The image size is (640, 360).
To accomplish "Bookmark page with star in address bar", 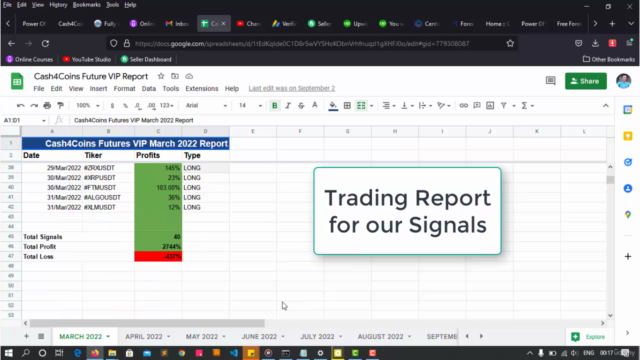I will (510, 43).
